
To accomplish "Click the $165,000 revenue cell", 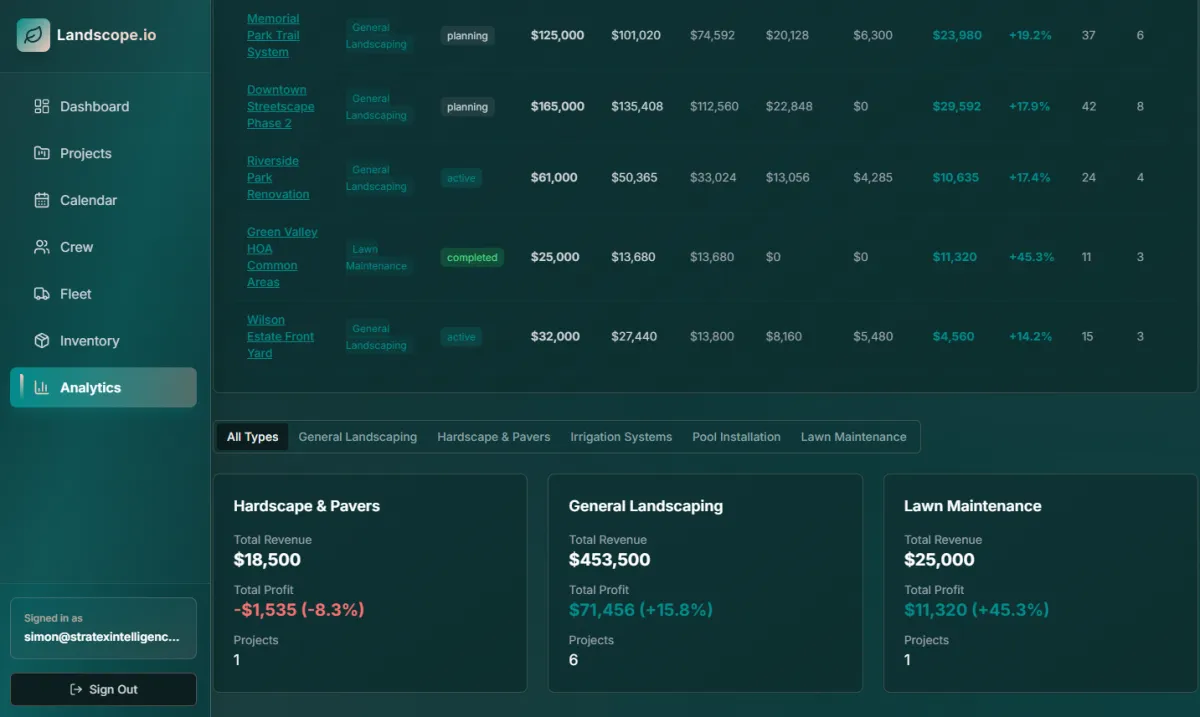I will 557,106.
